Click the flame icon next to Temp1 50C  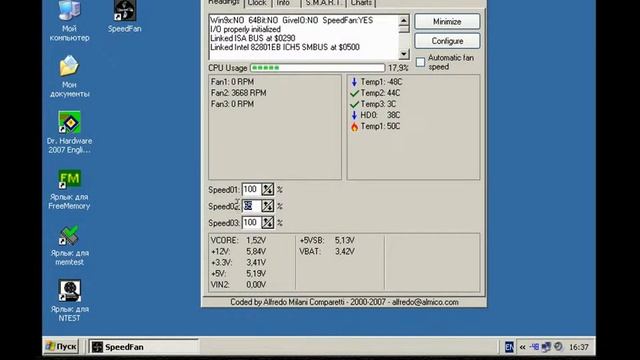point(354,127)
